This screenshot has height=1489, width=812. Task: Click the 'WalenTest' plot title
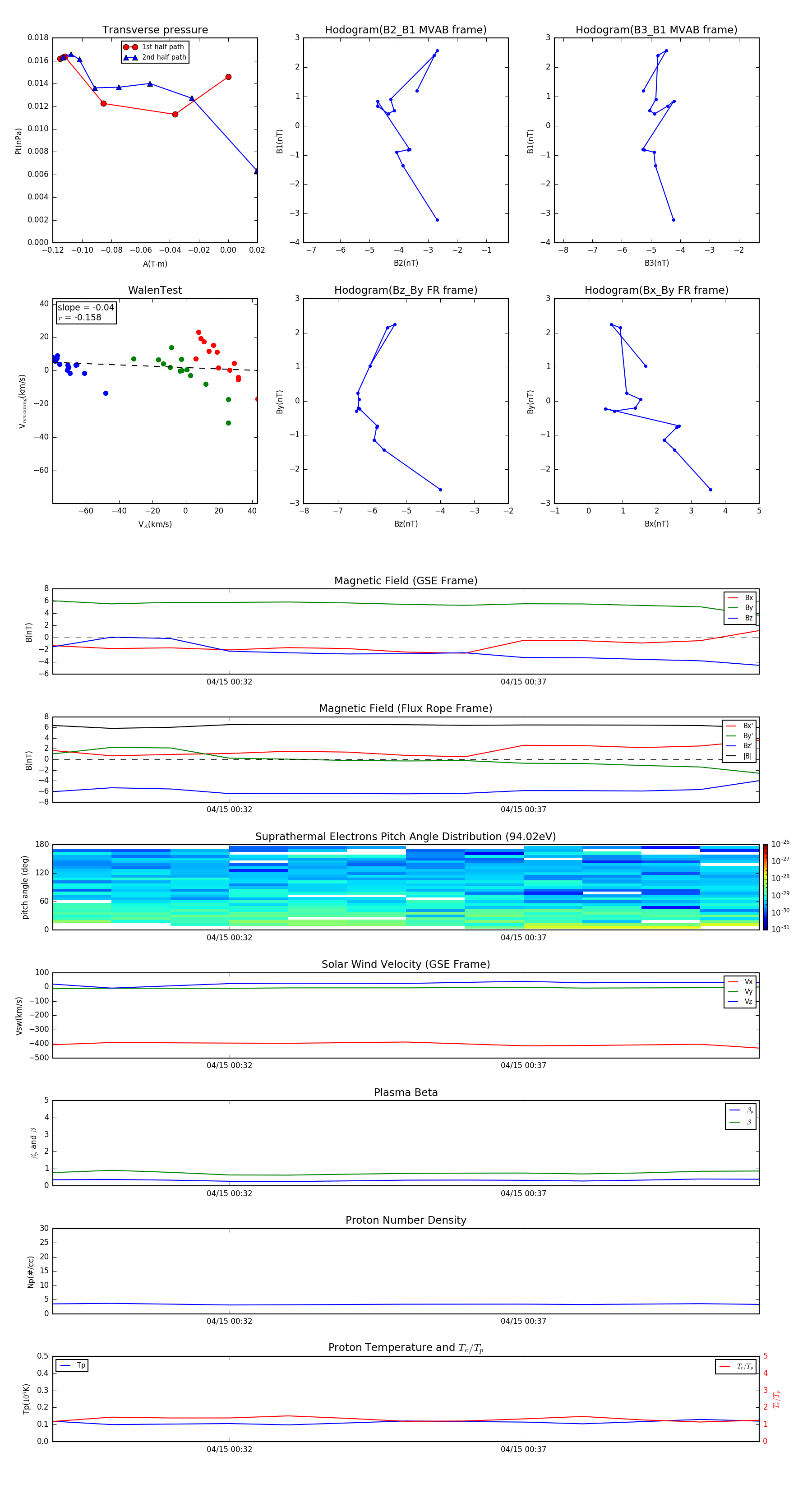click(x=155, y=290)
